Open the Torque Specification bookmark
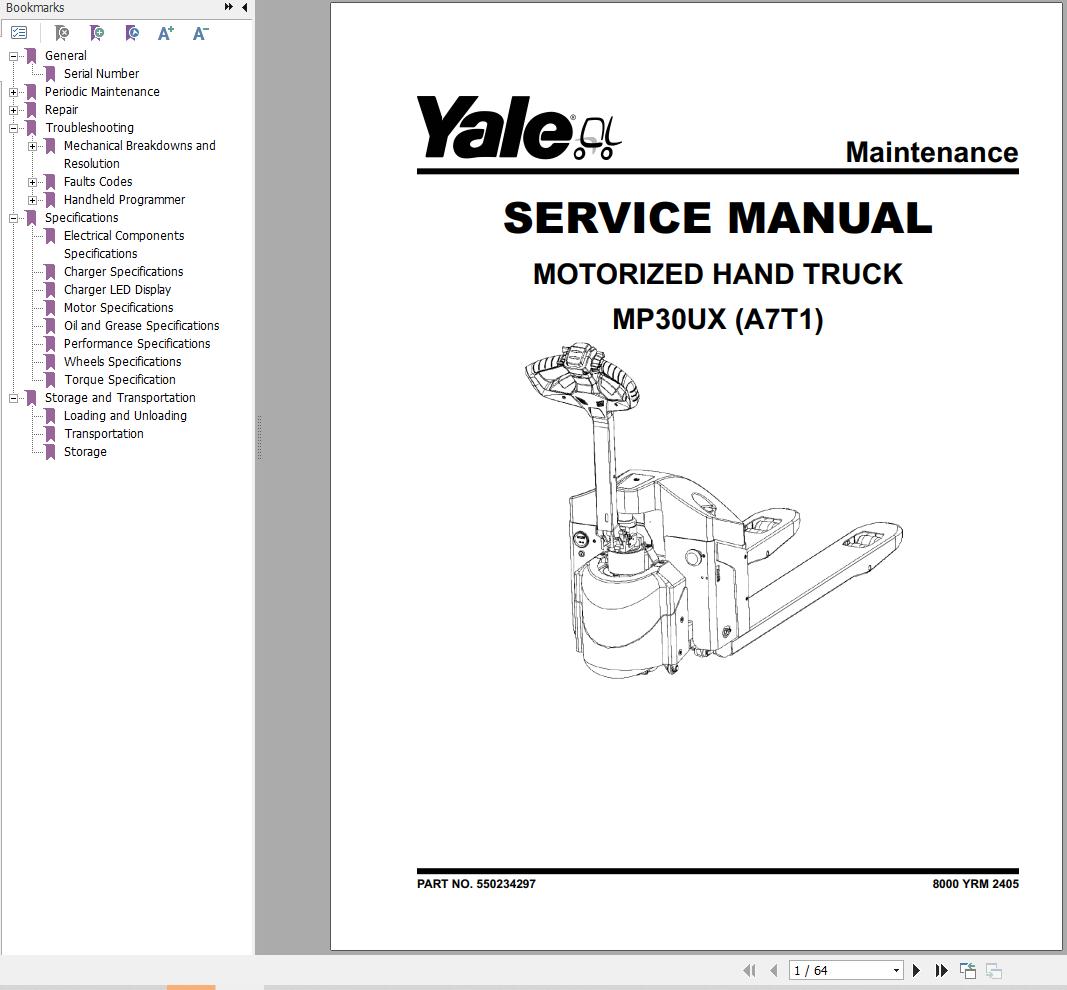 point(120,380)
